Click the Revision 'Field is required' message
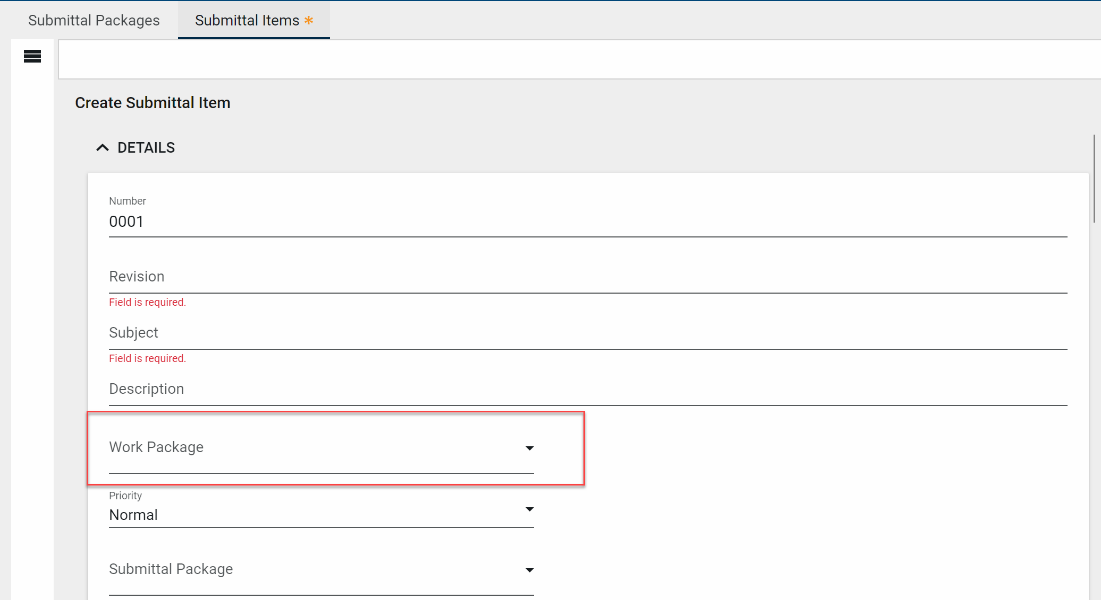 click(x=148, y=302)
